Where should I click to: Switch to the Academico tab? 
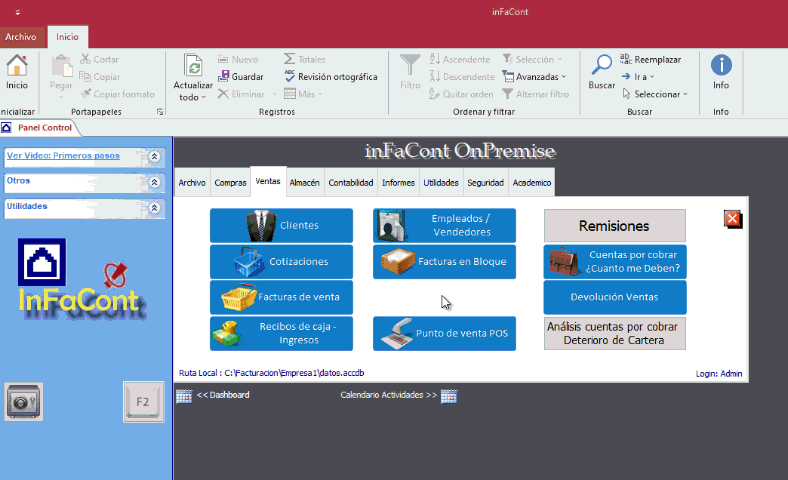coord(532,182)
